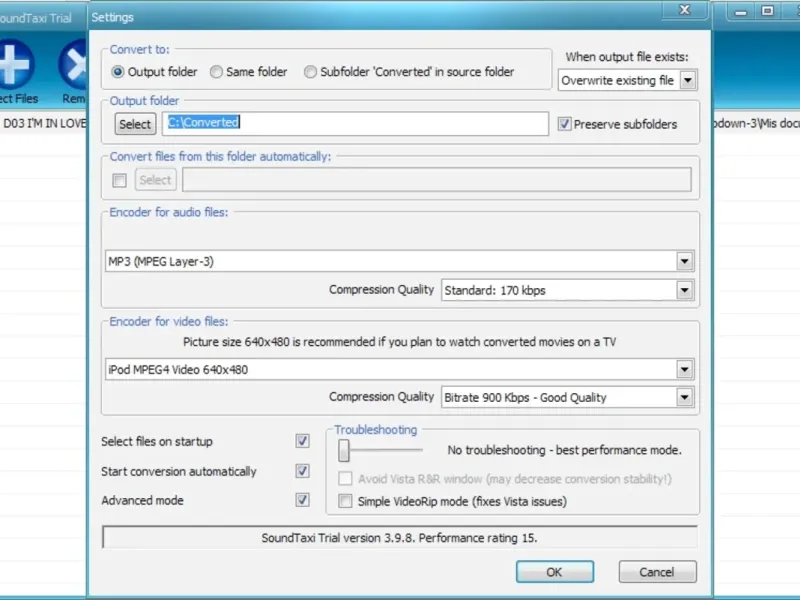Select the D03 I'M IN LOVE file row

(x=44, y=123)
